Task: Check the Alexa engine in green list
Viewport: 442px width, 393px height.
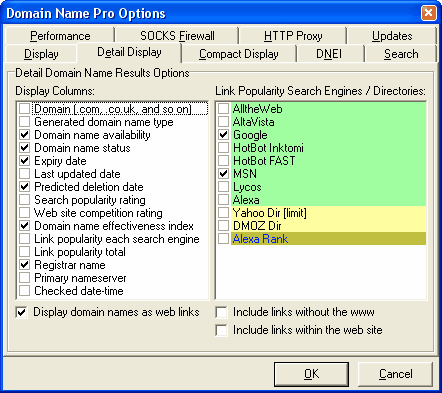Action: coord(223,200)
